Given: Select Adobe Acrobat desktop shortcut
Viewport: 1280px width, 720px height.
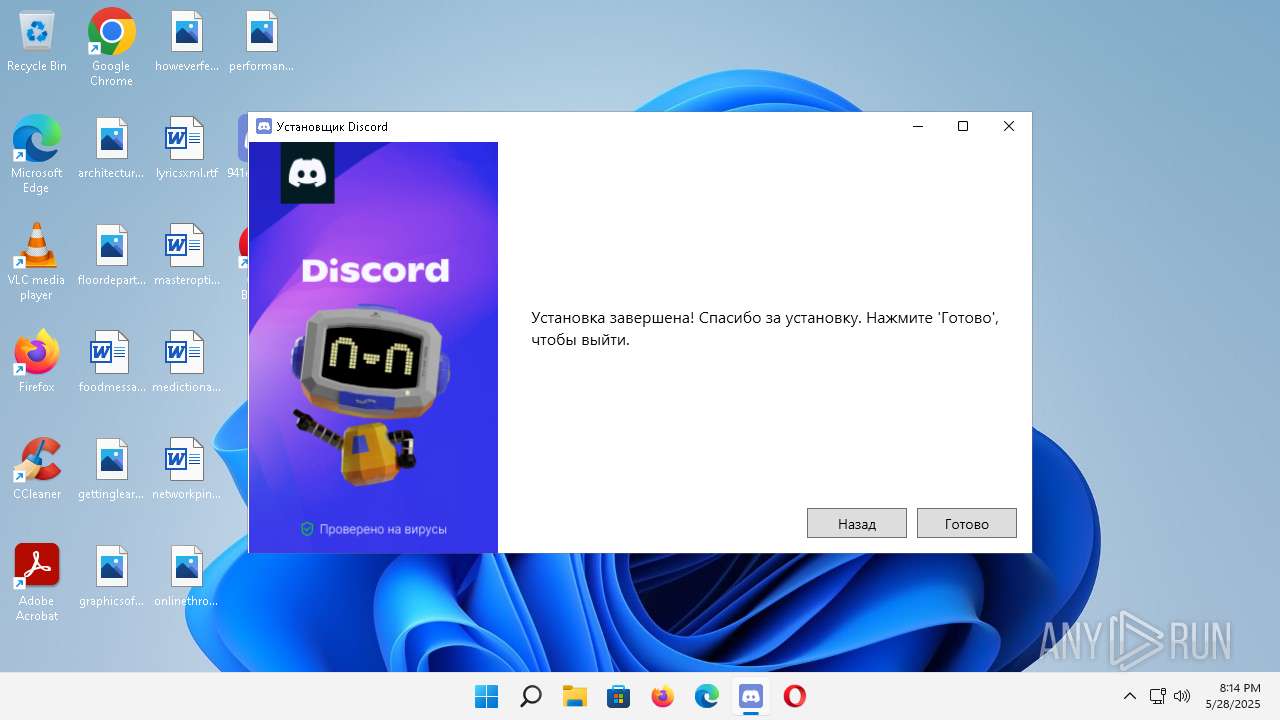Looking at the screenshot, I should (x=37, y=583).
